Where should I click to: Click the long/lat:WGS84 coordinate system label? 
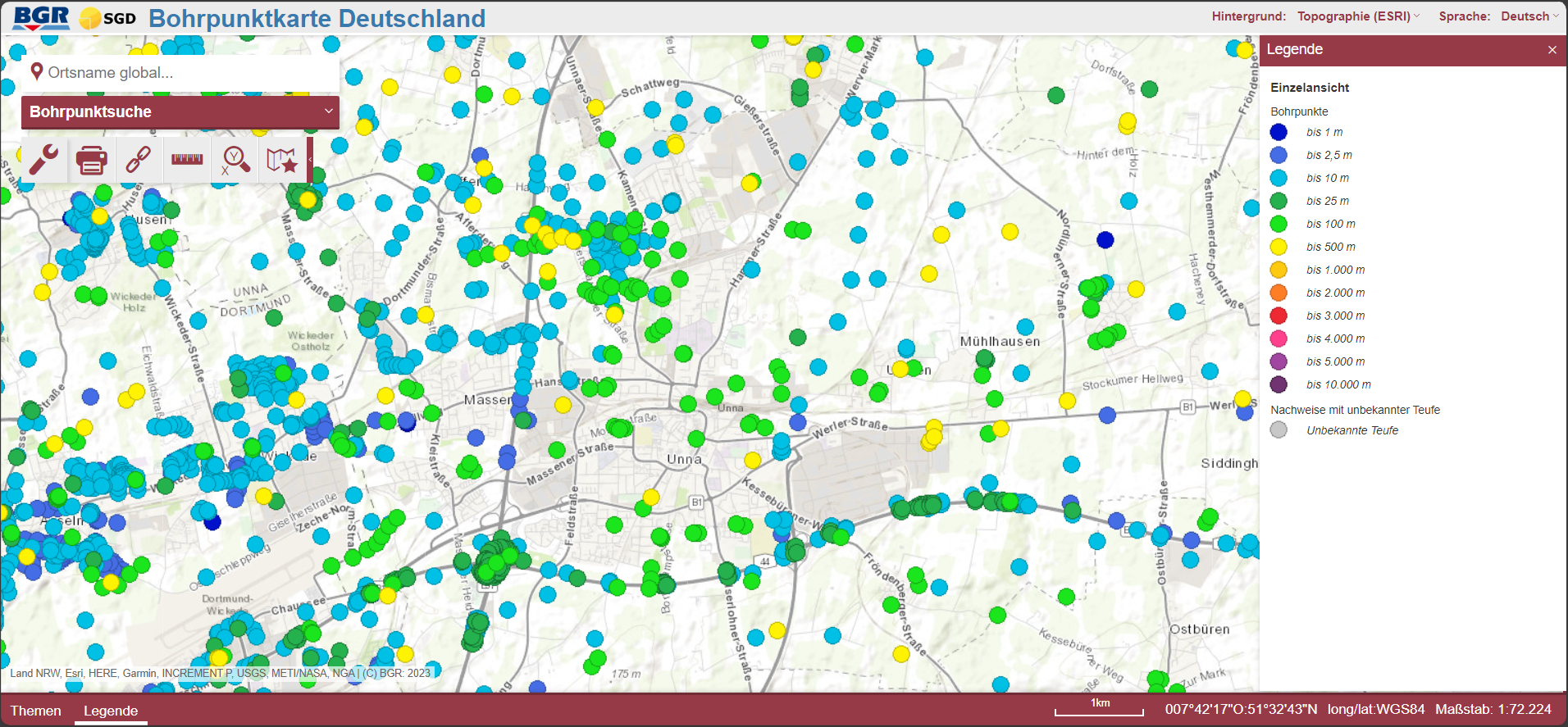(x=1376, y=710)
